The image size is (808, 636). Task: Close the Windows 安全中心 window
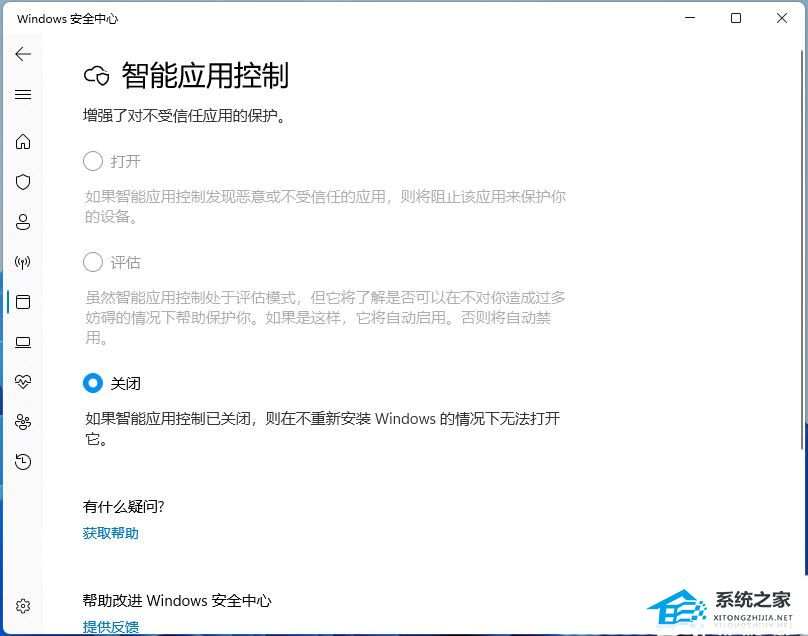pyautogui.click(x=782, y=18)
